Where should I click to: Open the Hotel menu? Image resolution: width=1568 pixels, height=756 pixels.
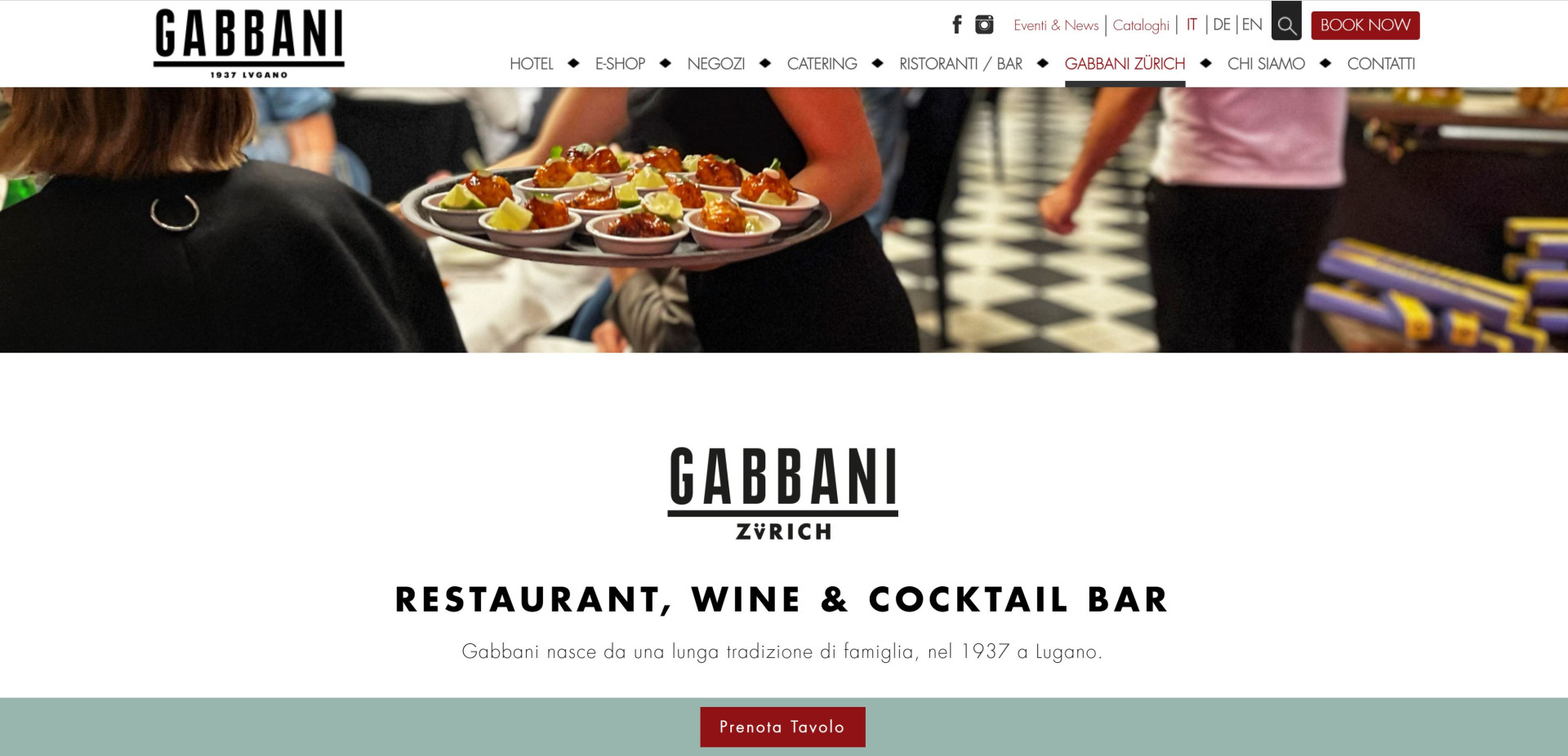click(x=532, y=64)
